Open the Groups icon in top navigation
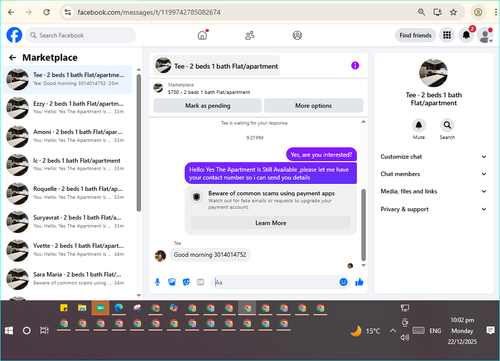 pos(297,35)
